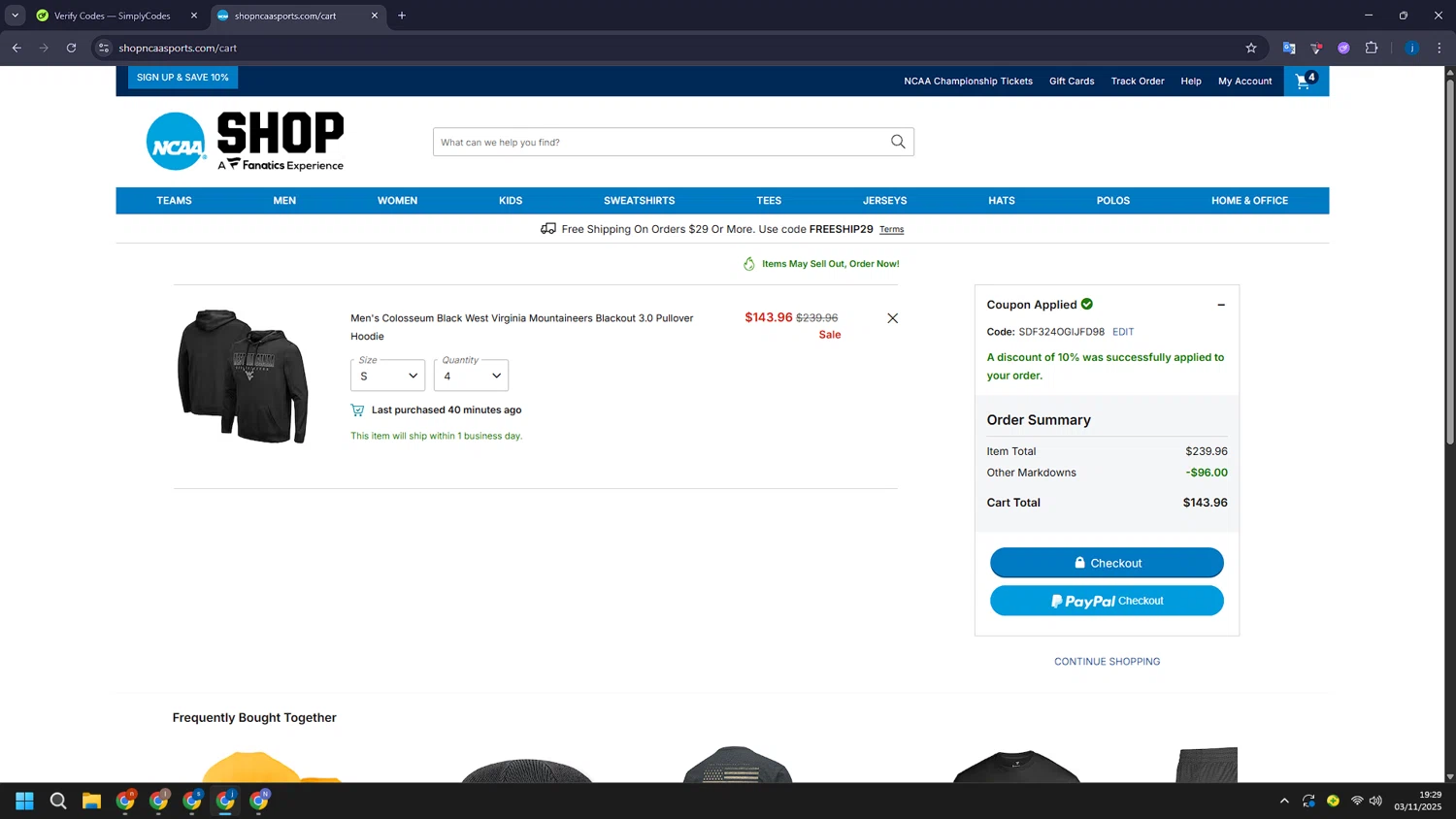Screen dimensions: 1456x819
Task: Click the browser address bar URL
Action: coord(178,48)
